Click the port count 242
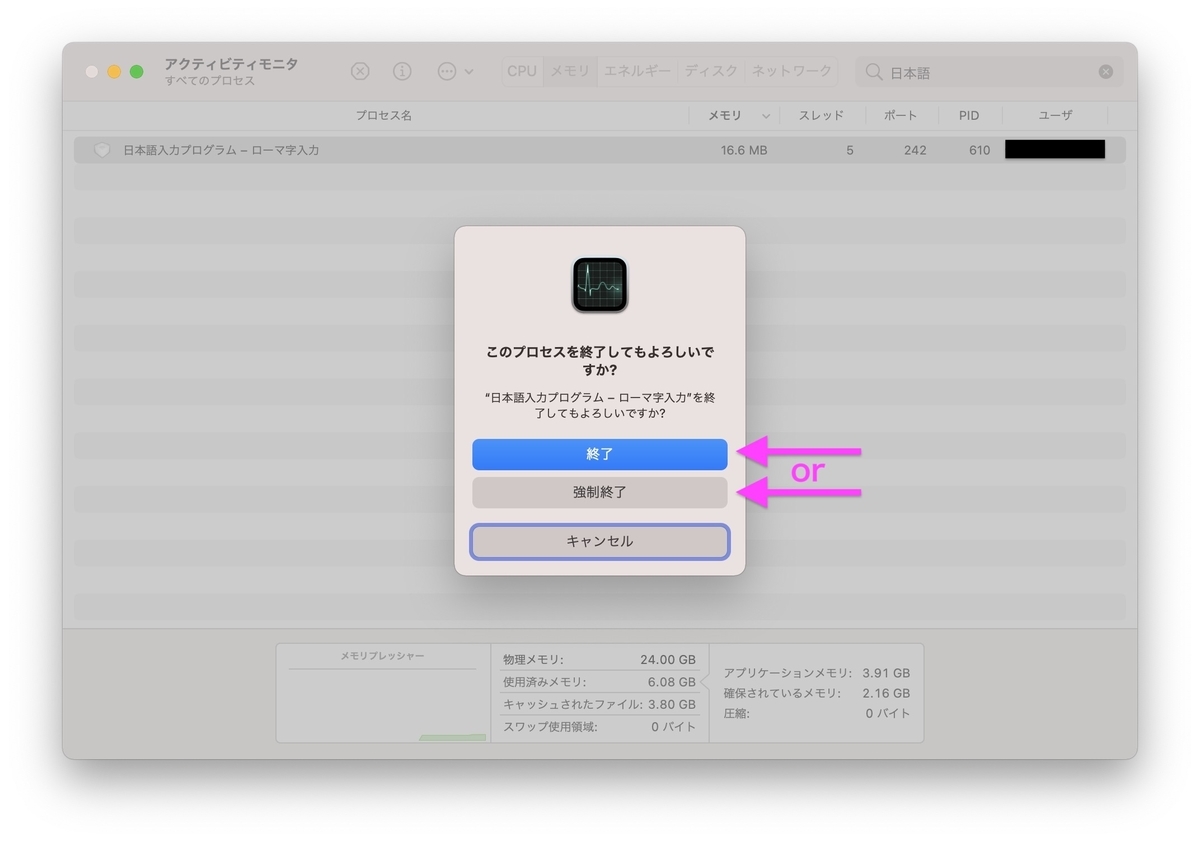The width and height of the screenshot is (1200, 842). pos(914,150)
